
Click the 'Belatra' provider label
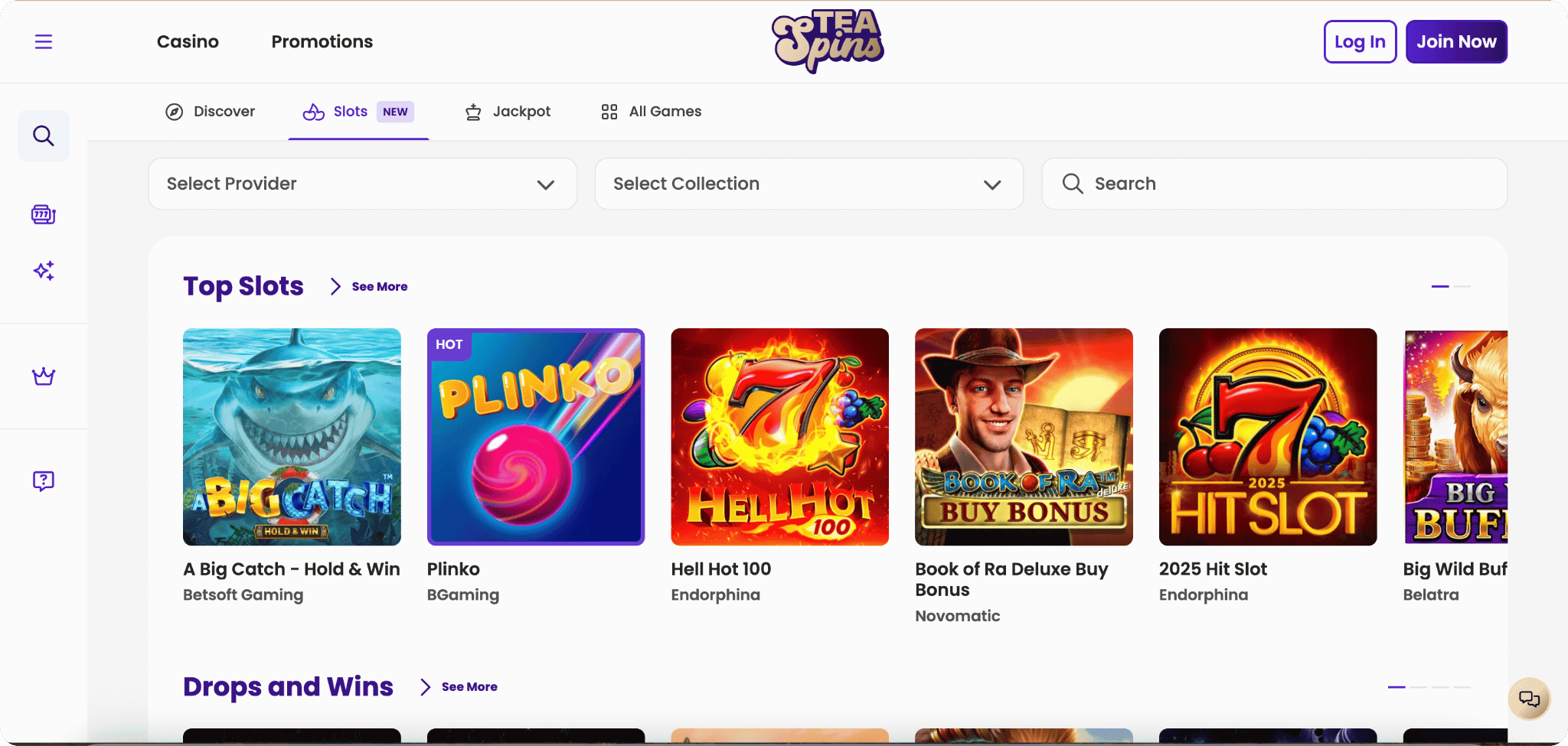(1431, 595)
